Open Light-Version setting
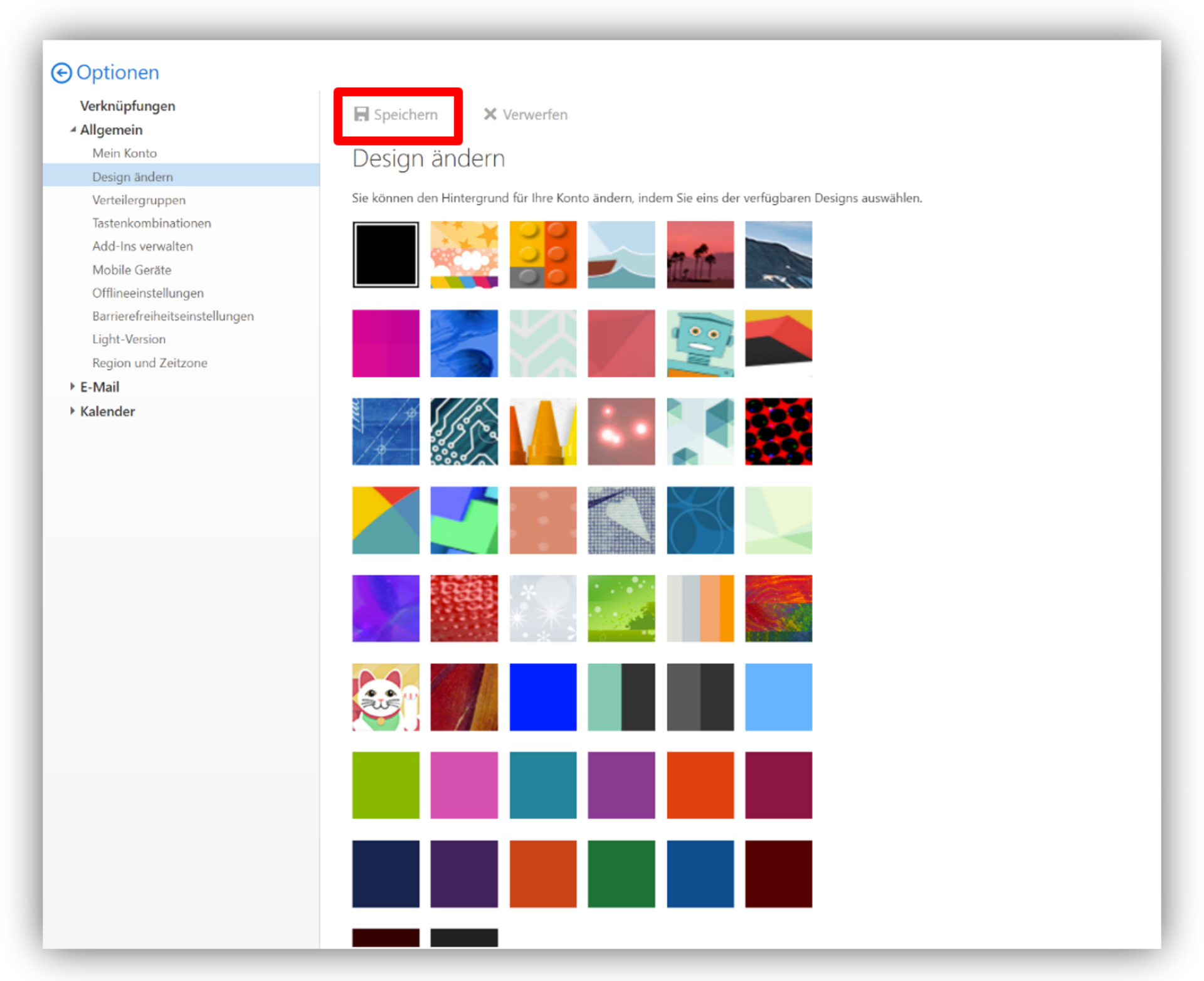The image size is (1204, 981). coord(129,339)
